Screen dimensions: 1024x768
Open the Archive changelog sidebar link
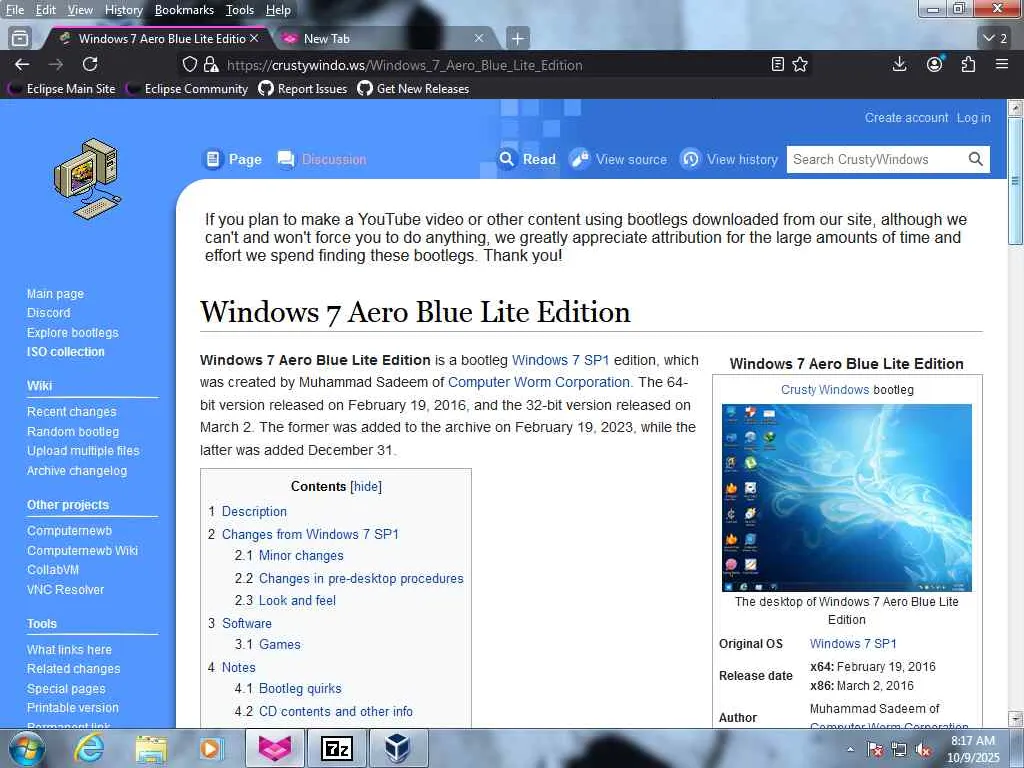77,471
